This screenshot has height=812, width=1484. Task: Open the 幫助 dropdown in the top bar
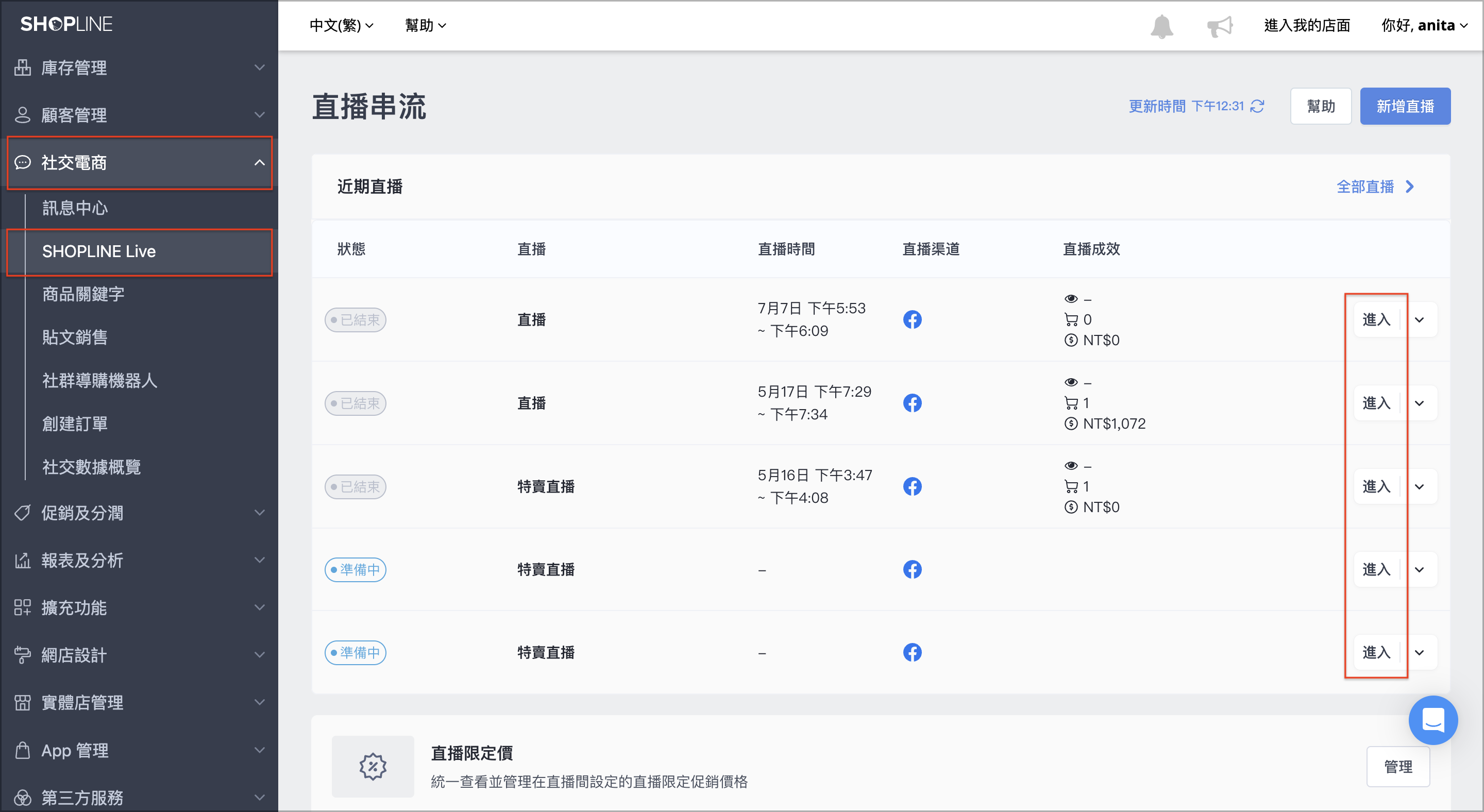coord(426,25)
